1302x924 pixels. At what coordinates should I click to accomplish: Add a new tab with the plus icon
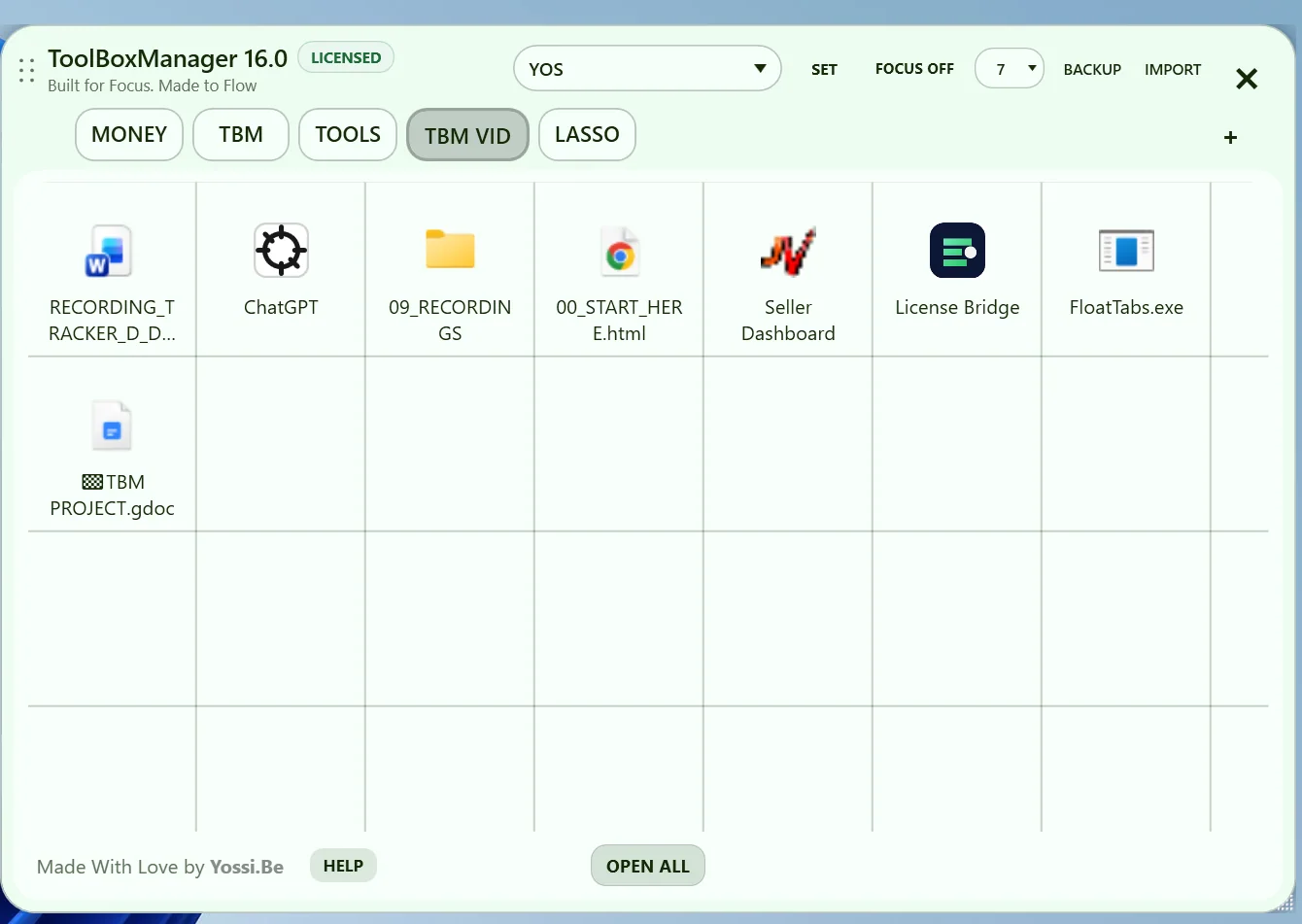coord(1230,138)
